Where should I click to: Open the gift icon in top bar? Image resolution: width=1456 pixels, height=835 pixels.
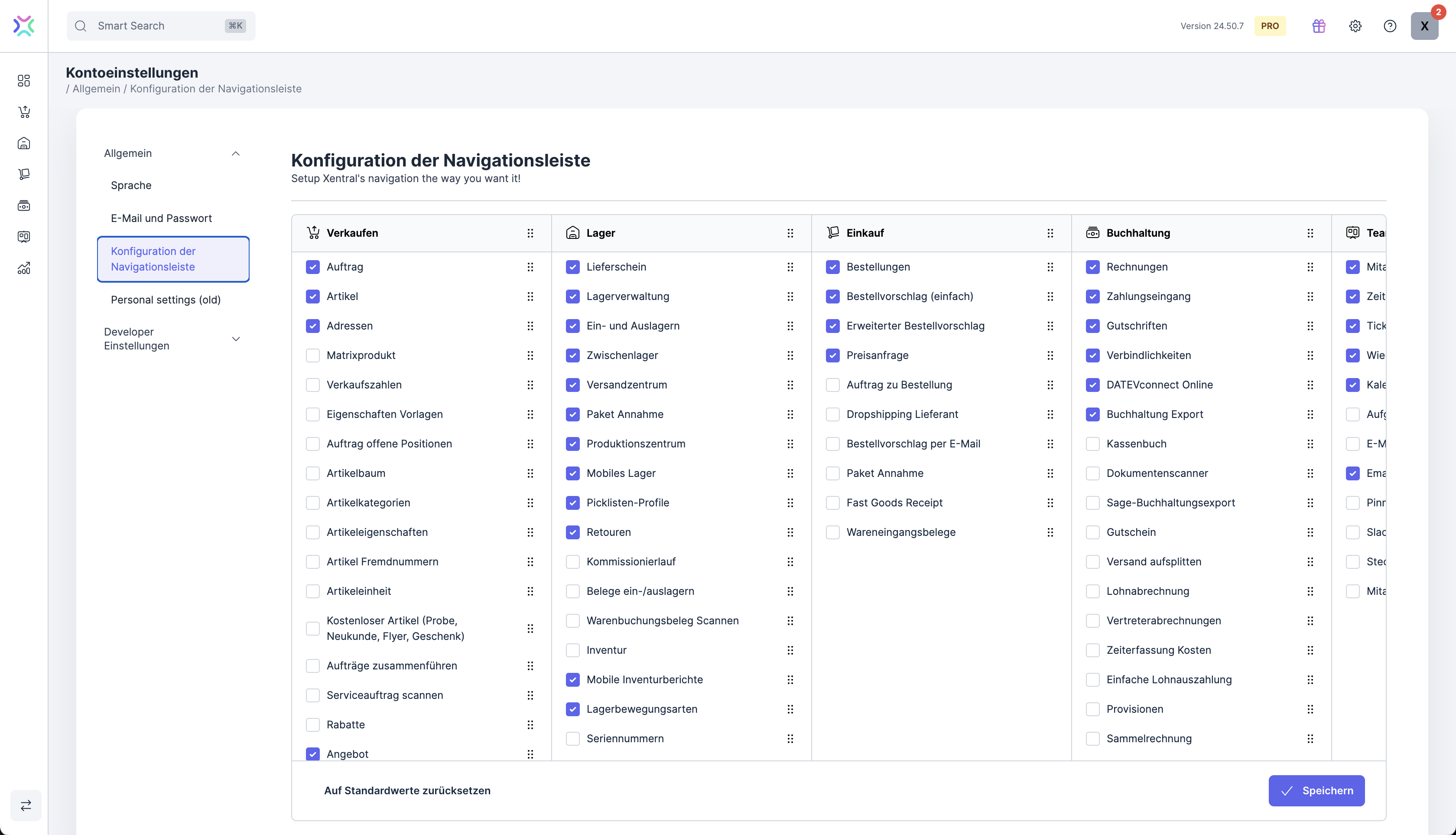pyautogui.click(x=1319, y=26)
